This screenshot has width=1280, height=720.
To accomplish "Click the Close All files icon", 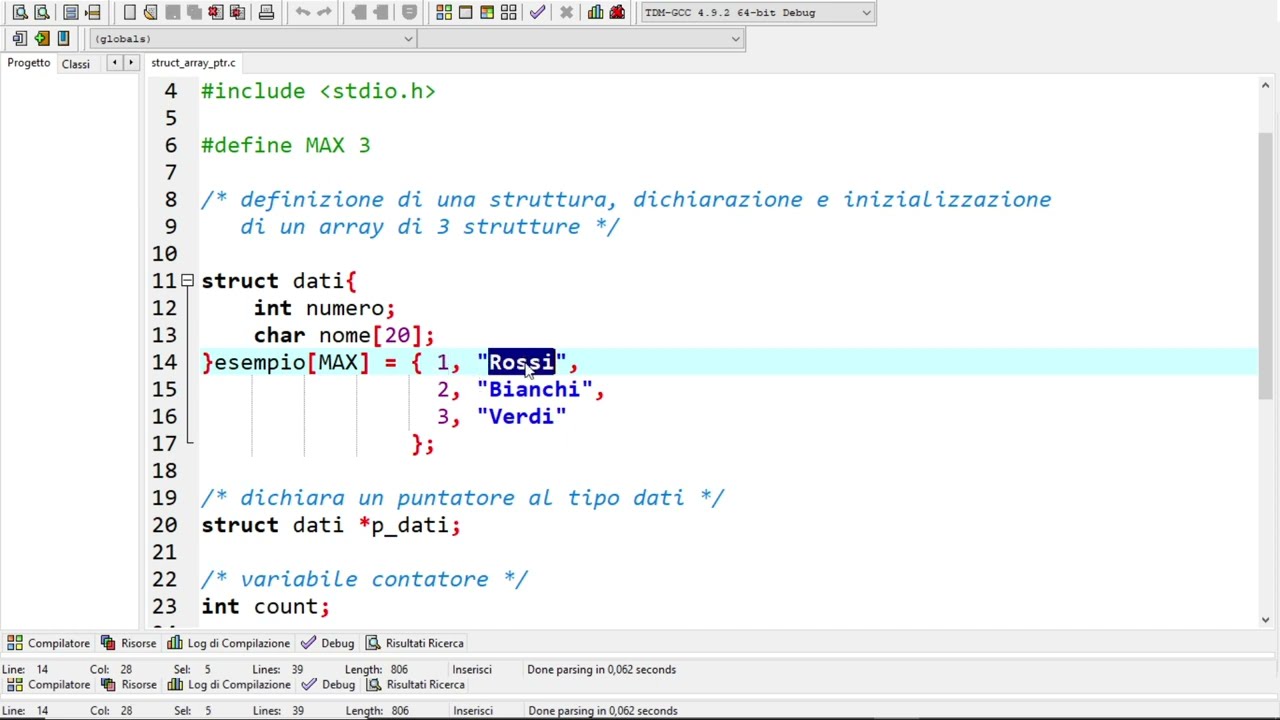I will pos(237,12).
